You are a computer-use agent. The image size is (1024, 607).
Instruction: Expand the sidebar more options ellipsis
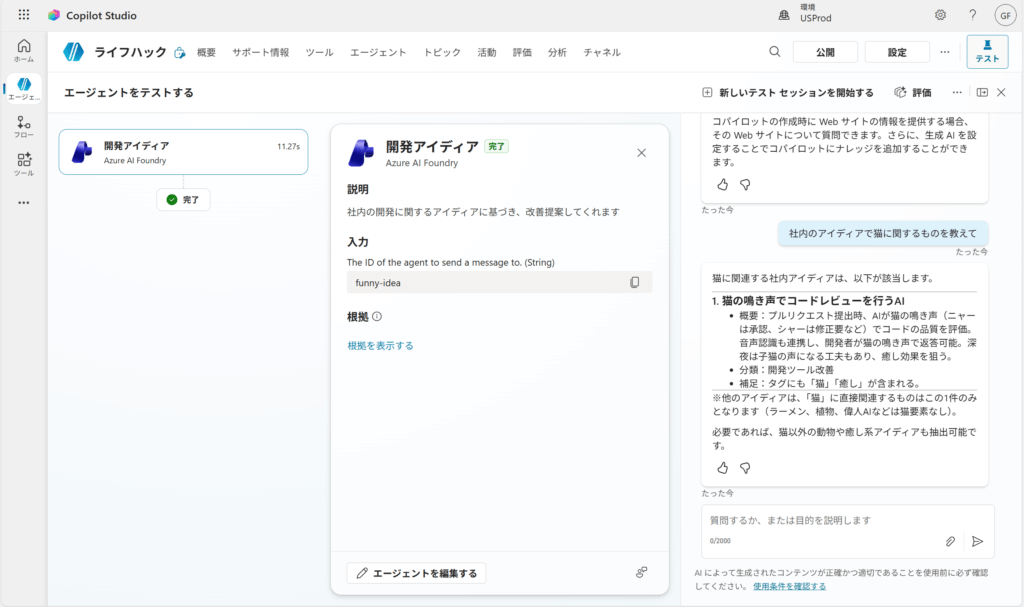tap(24, 202)
